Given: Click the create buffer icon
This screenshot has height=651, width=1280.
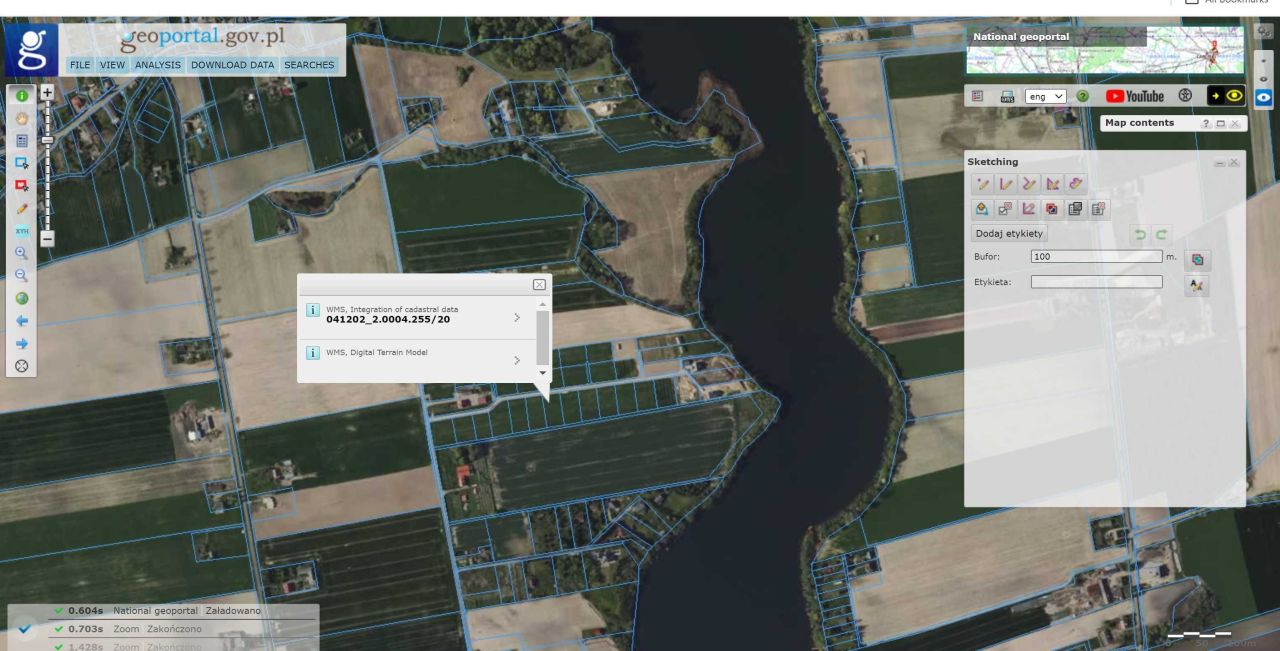Looking at the screenshot, I should tap(1196, 259).
